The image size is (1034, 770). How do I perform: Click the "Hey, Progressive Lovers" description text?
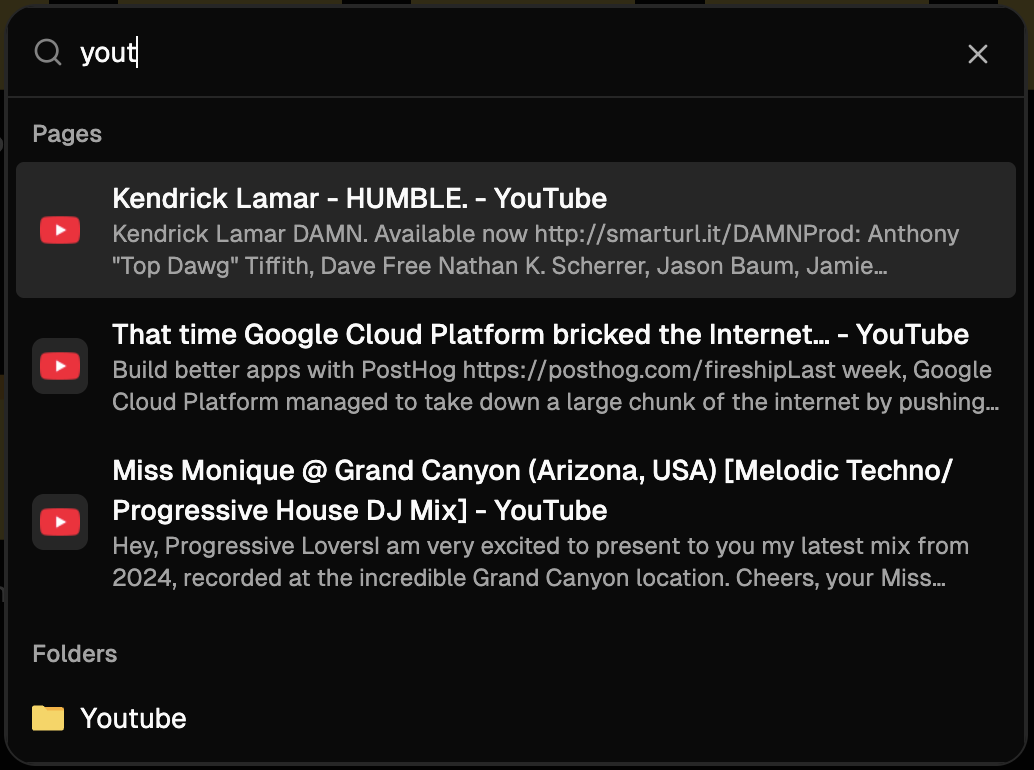tap(541, 562)
